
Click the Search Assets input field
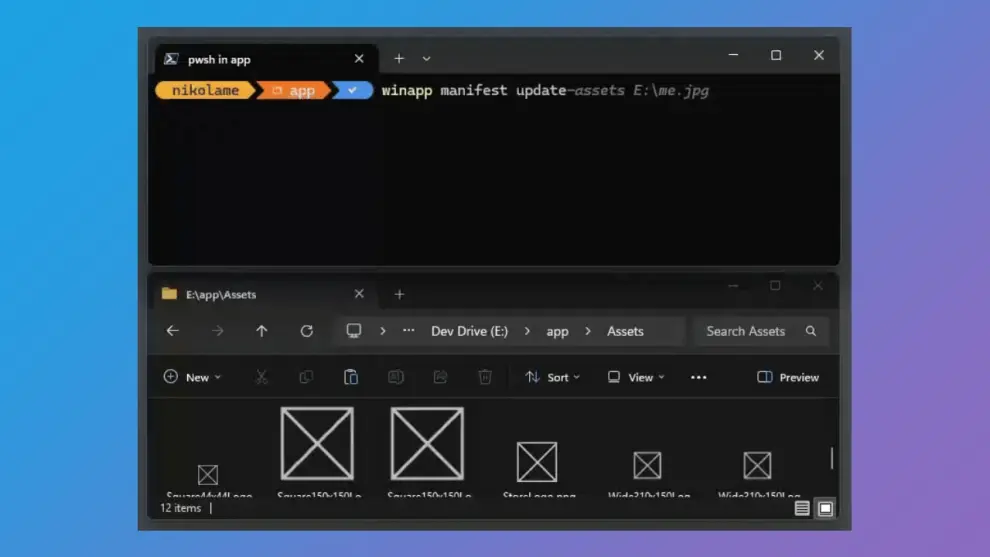point(750,331)
